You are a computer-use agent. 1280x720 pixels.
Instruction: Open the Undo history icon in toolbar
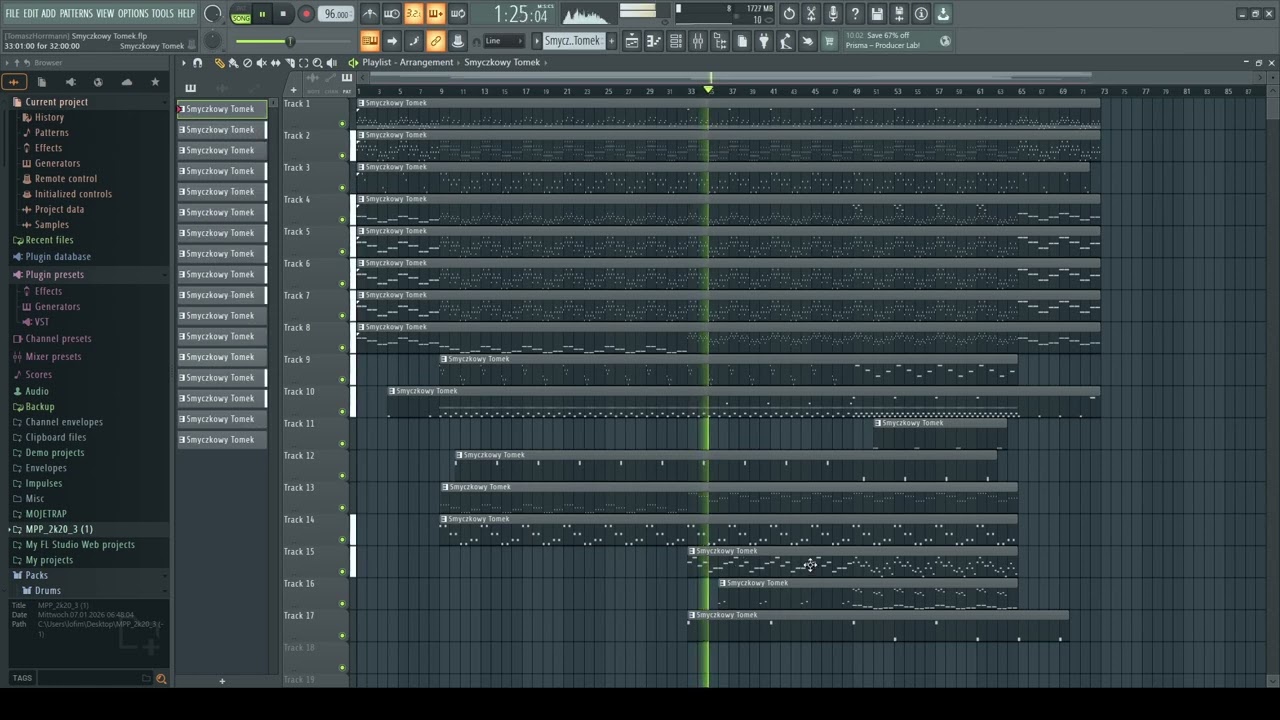tap(789, 14)
